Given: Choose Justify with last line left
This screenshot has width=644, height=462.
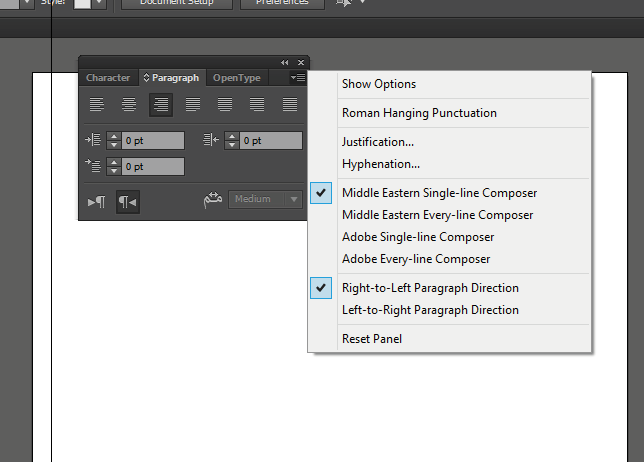Looking at the screenshot, I should (193, 104).
